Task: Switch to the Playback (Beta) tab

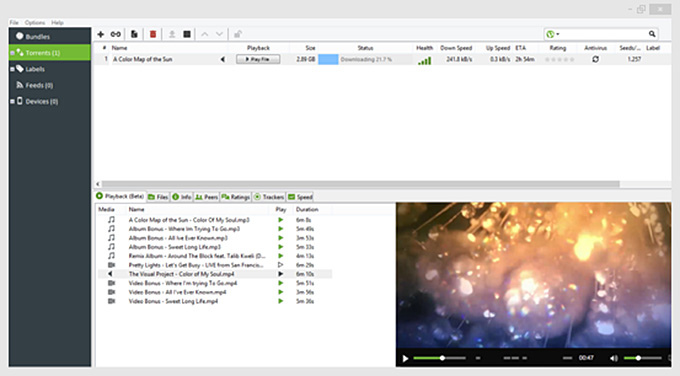Action: tap(120, 196)
